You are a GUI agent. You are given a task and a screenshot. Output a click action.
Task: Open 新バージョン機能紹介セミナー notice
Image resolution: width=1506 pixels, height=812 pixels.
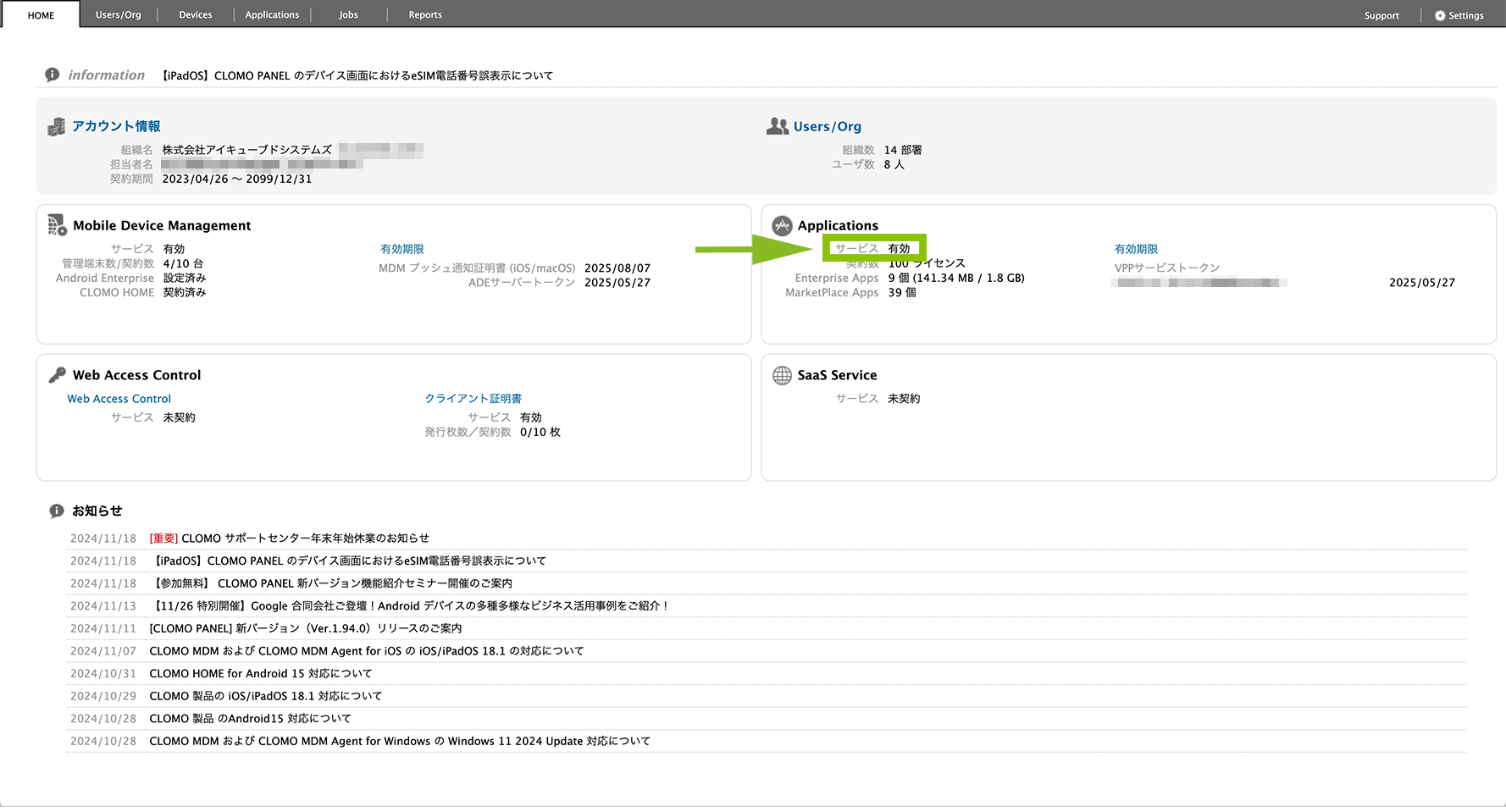(331, 583)
